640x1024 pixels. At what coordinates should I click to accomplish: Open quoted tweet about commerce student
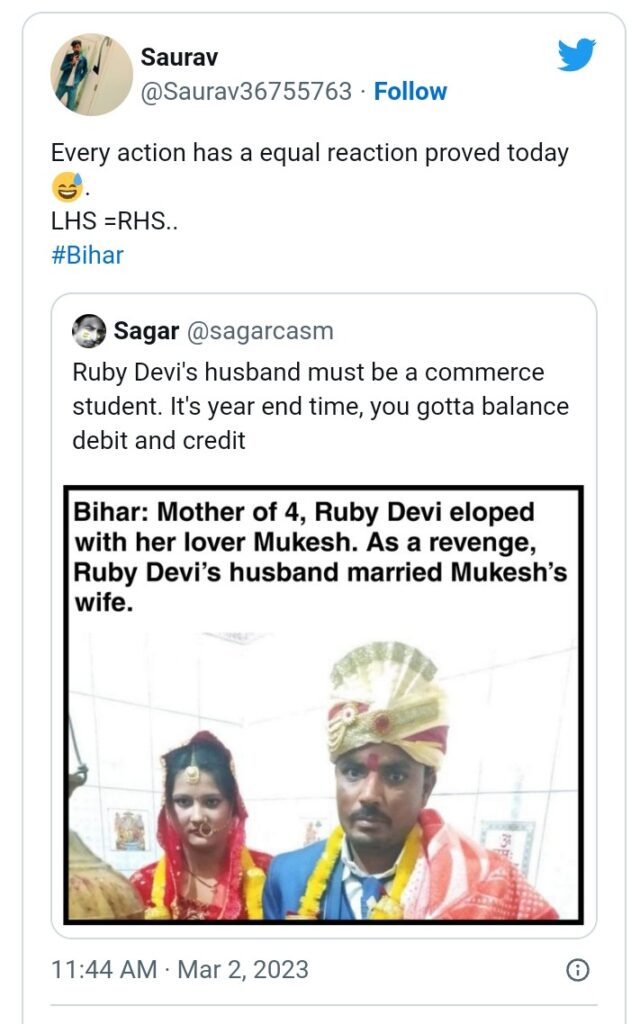pos(324,616)
